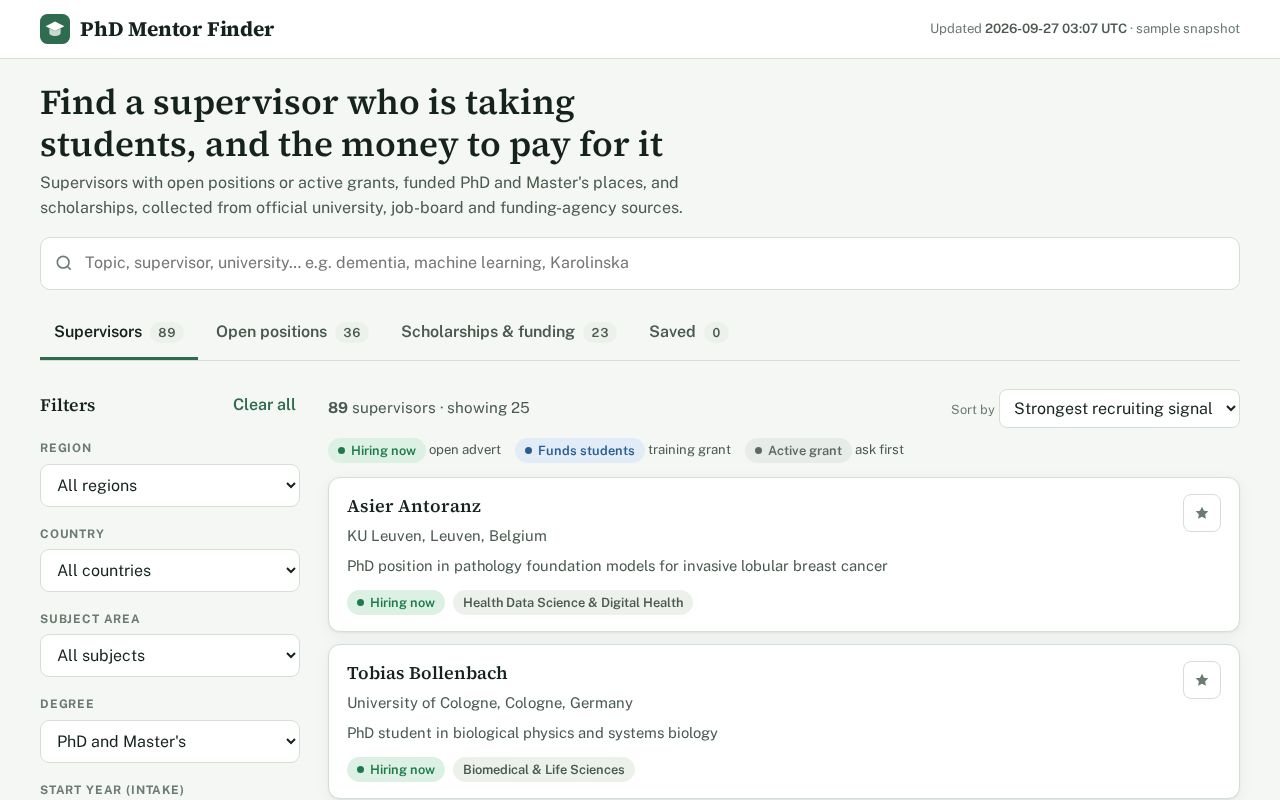The height and width of the screenshot is (800, 1280).
Task: Click the Health Data Science & Digital Health tag
Action: point(573,602)
